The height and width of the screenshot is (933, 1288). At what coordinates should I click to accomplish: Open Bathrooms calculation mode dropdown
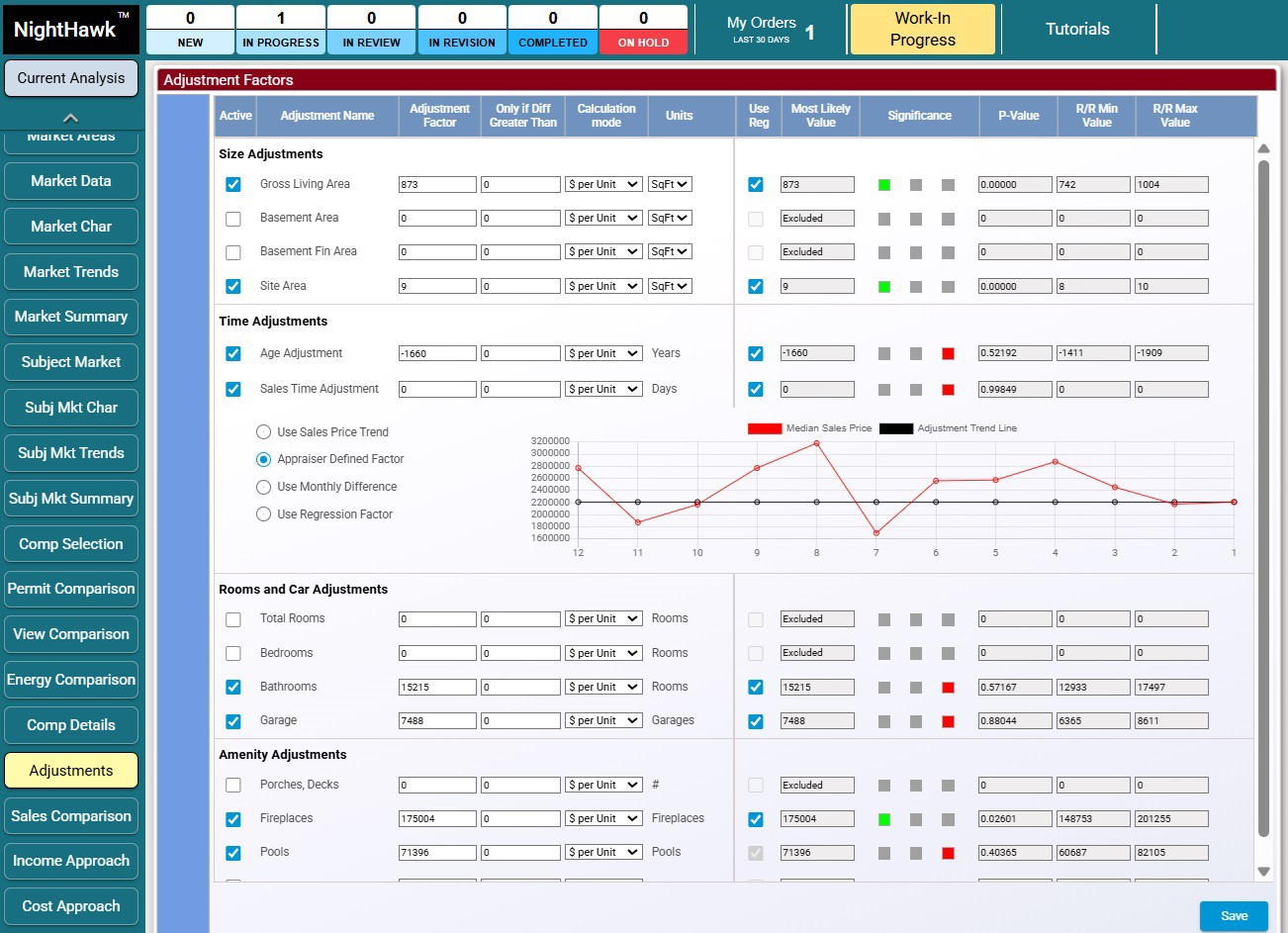click(x=603, y=687)
